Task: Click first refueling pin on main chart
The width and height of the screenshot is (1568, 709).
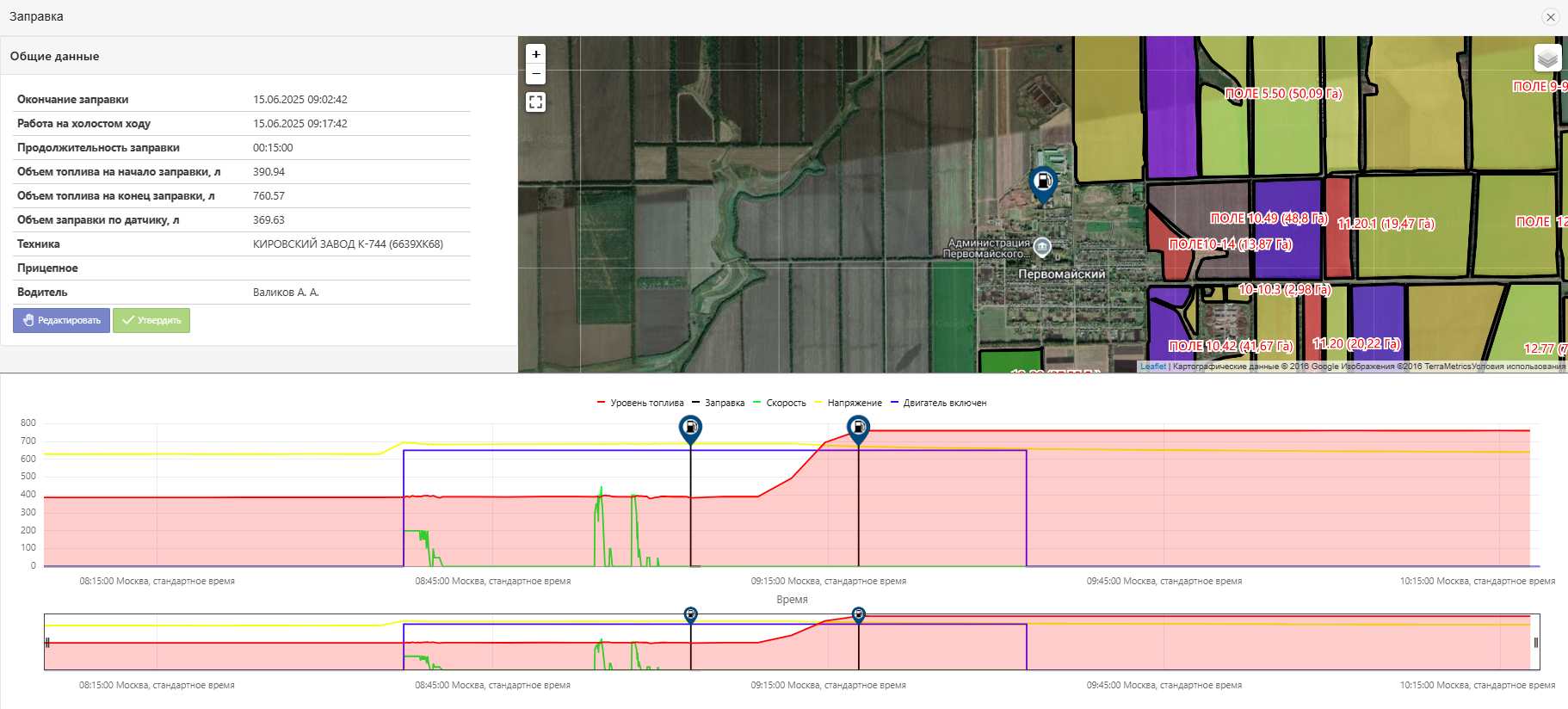Action: pyautogui.click(x=690, y=428)
